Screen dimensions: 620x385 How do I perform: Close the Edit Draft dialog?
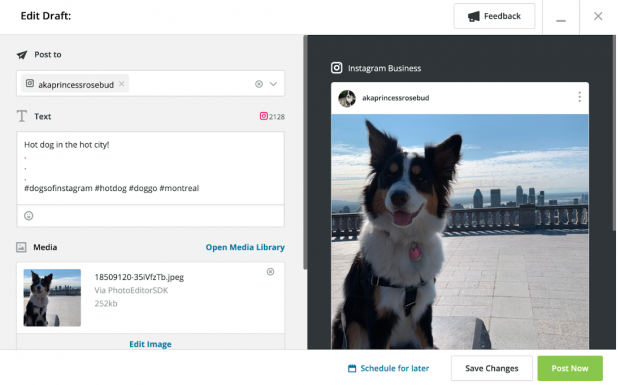click(598, 16)
